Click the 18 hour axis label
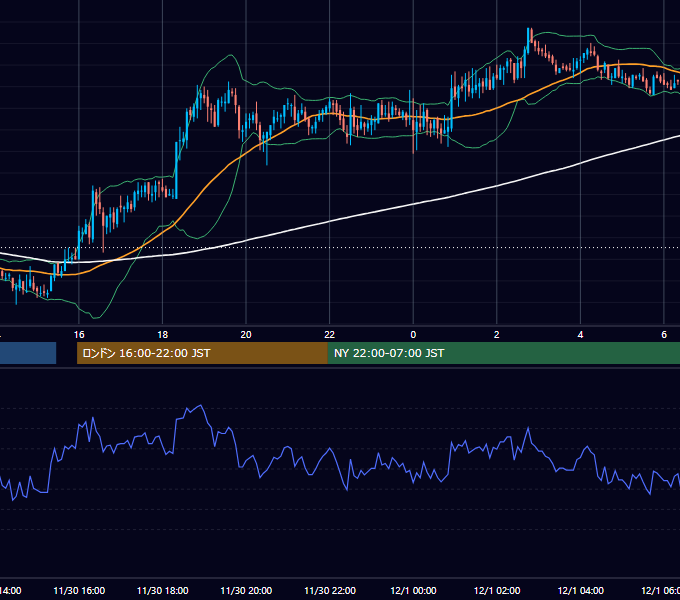 point(163,335)
